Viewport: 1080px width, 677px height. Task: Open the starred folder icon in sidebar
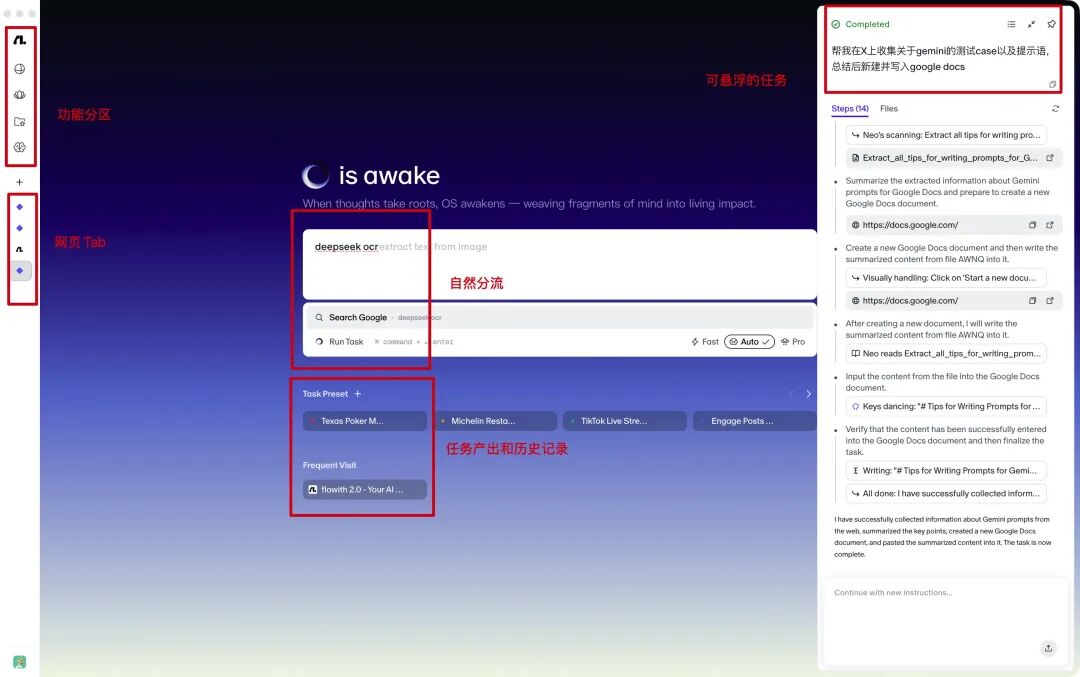[20, 122]
